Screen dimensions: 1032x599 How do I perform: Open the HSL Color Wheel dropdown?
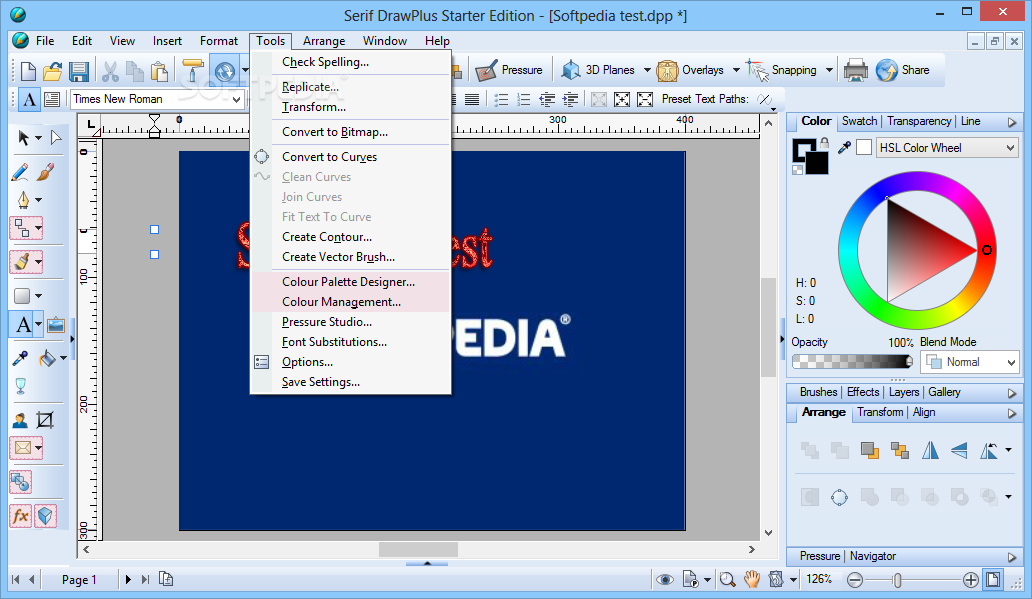pyautogui.click(x=1010, y=148)
